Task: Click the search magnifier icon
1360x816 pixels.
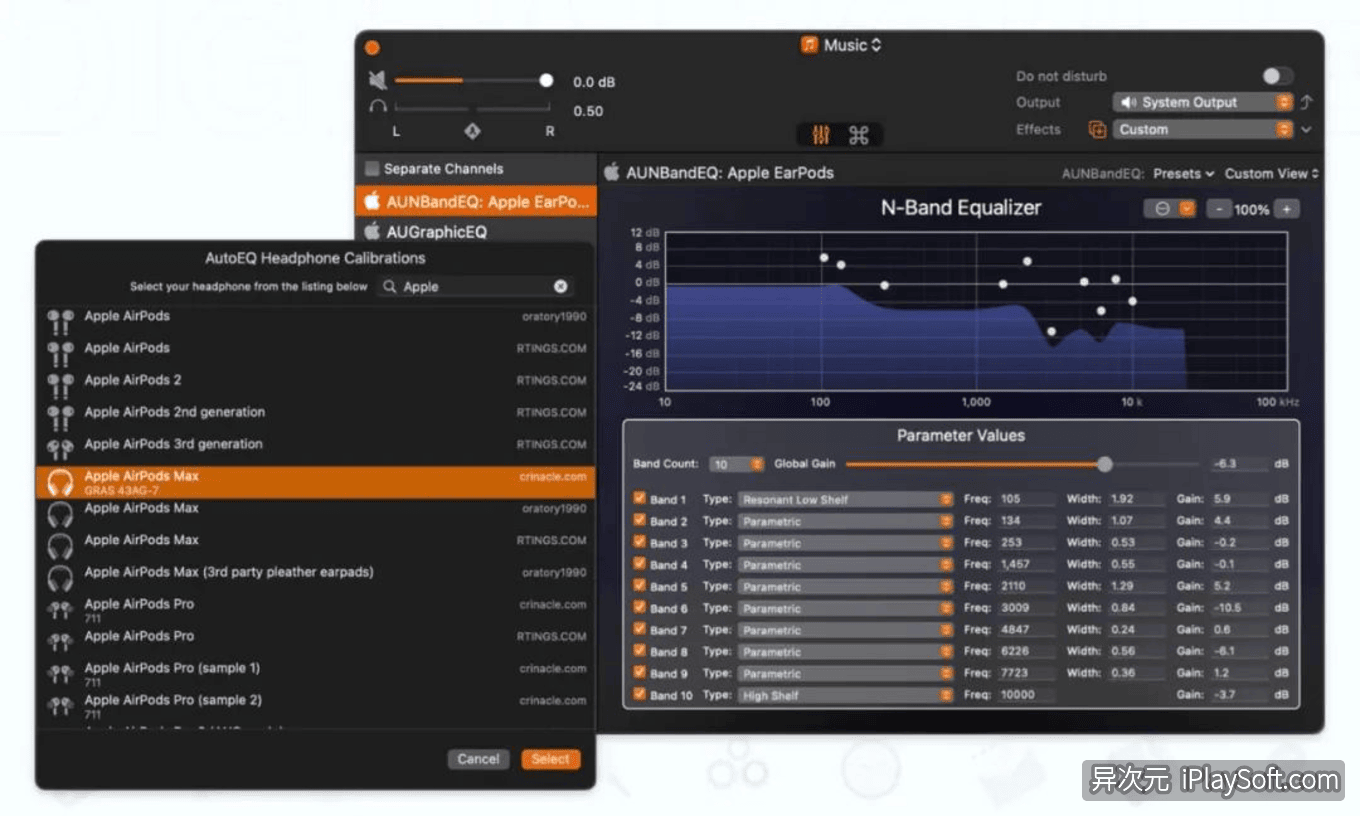Action: (x=390, y=287)
